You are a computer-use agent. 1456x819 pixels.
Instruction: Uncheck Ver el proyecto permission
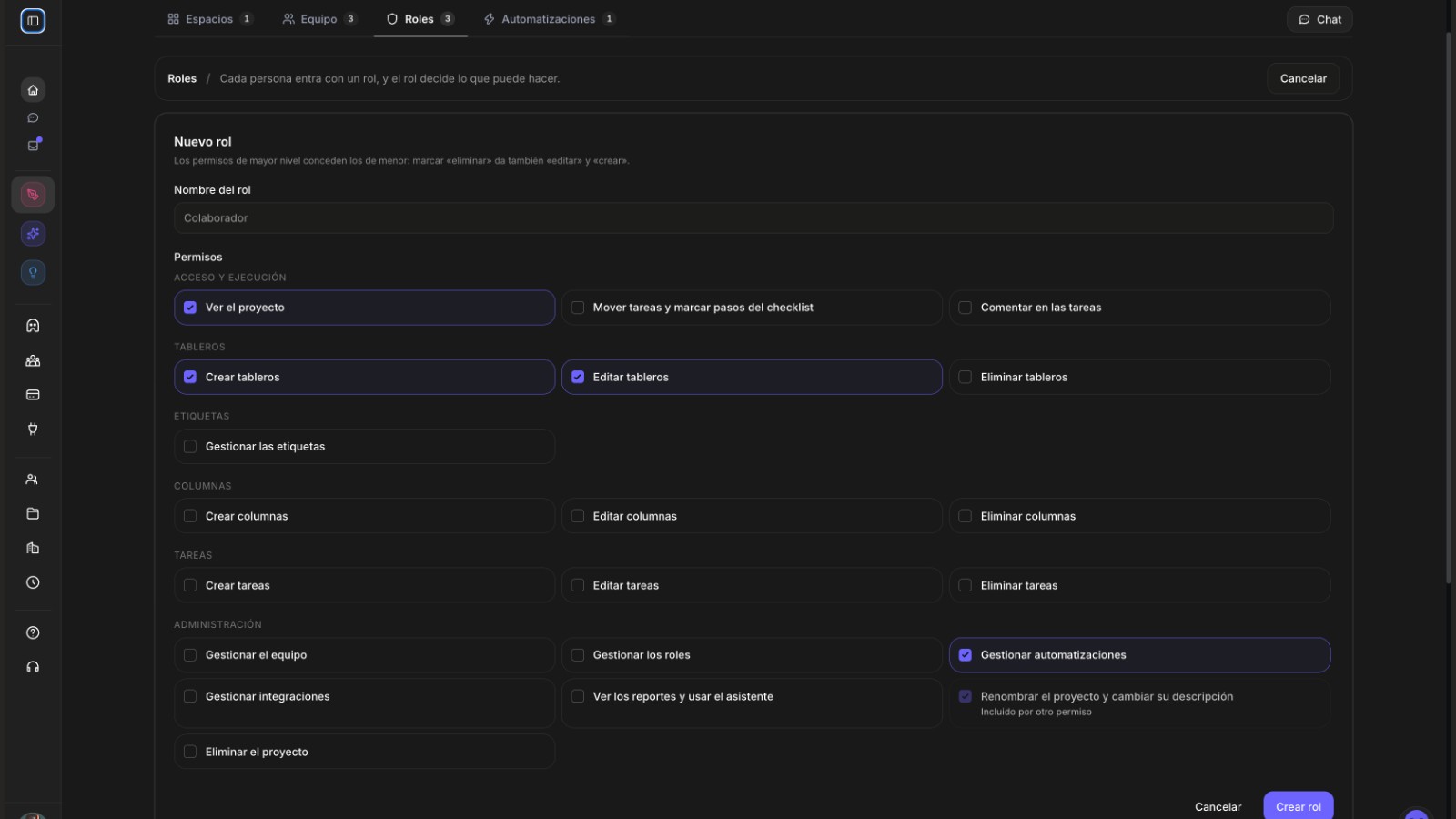coord(364,308)
